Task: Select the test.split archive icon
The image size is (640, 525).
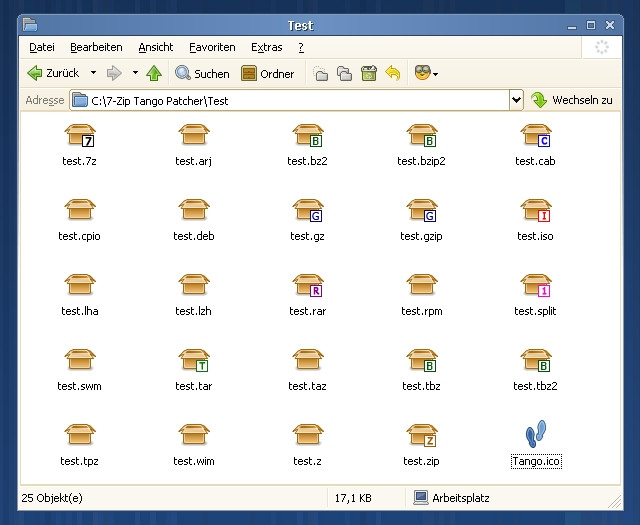Action: coord(536,286)
